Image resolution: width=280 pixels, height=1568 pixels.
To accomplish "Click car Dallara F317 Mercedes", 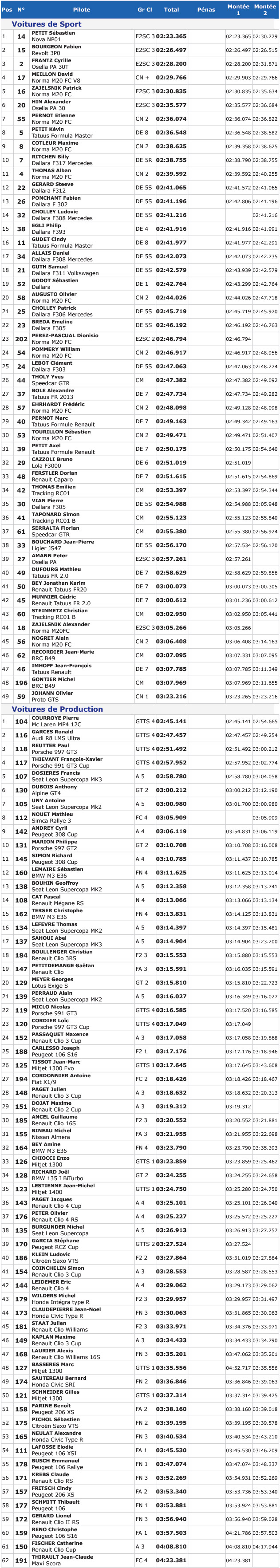I will 62,163.
